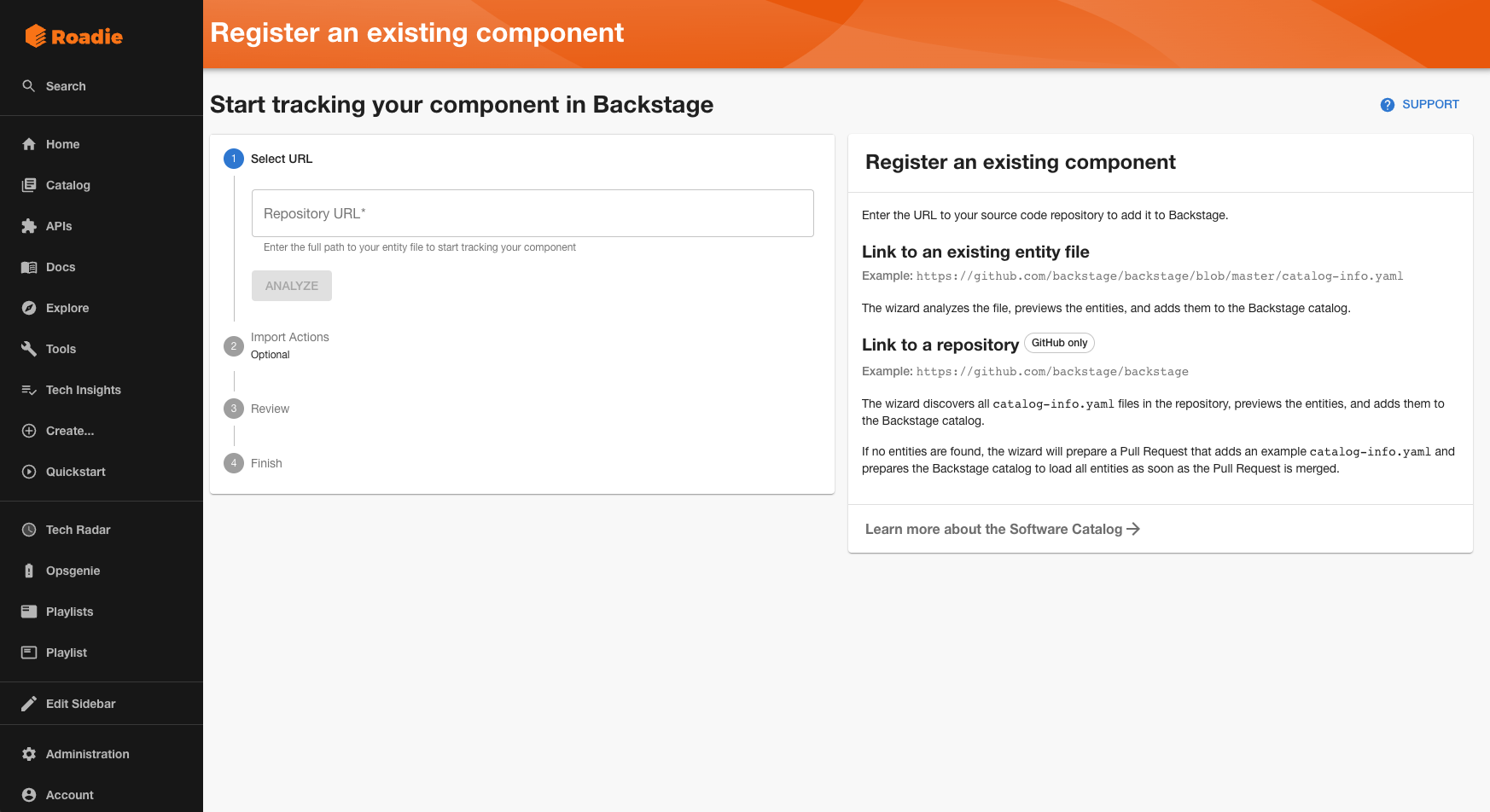Screen dimensions: 1490x812
Task: Select step 1 Select URL
Action: coord(268,159)
